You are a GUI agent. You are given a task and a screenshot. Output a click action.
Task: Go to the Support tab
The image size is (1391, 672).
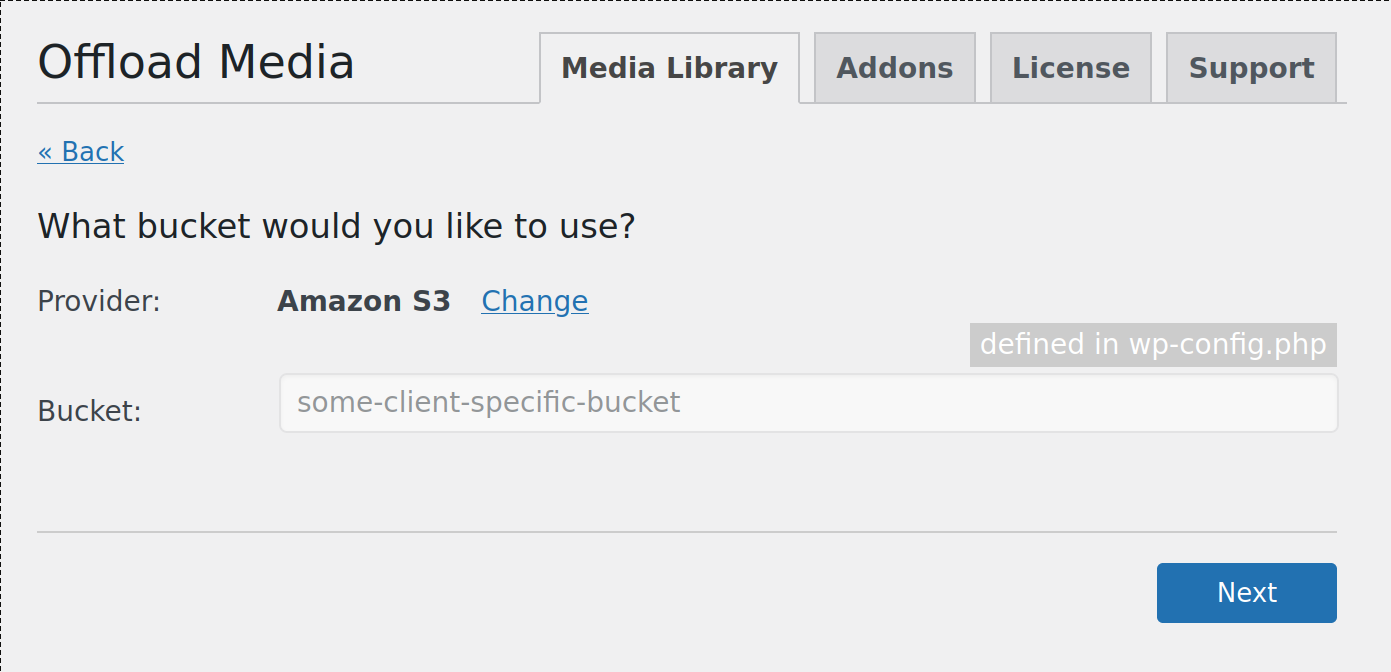point(1250,67)
